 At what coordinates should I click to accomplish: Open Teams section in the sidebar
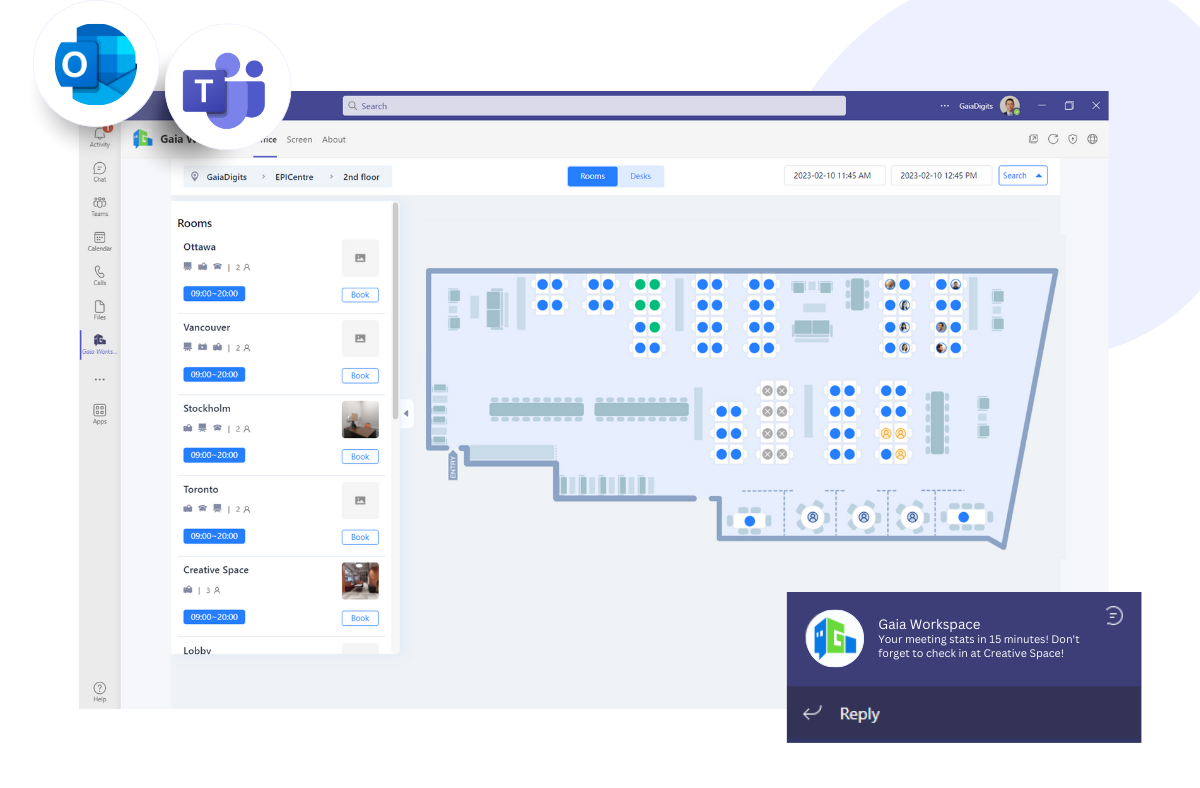tap(100, 207)
